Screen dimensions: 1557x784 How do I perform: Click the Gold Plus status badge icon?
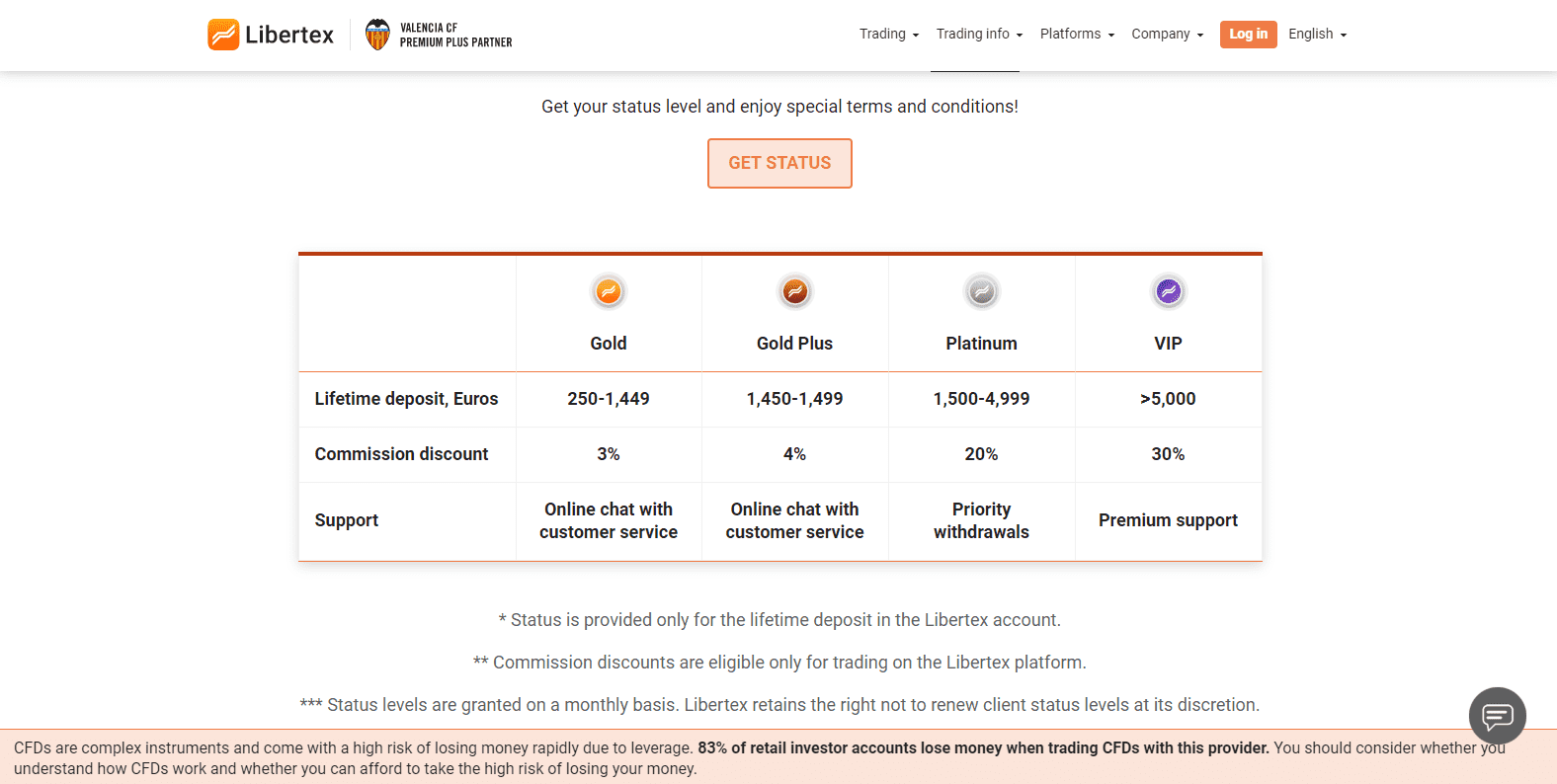click(795, 291)
